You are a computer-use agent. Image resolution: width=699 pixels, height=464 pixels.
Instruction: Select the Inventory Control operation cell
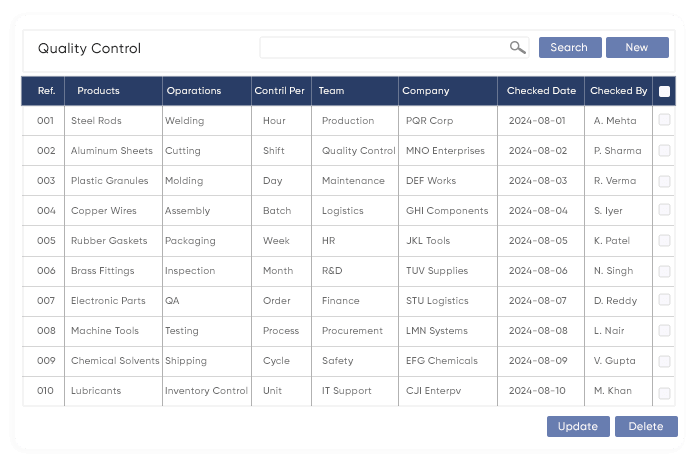point(206,391)
